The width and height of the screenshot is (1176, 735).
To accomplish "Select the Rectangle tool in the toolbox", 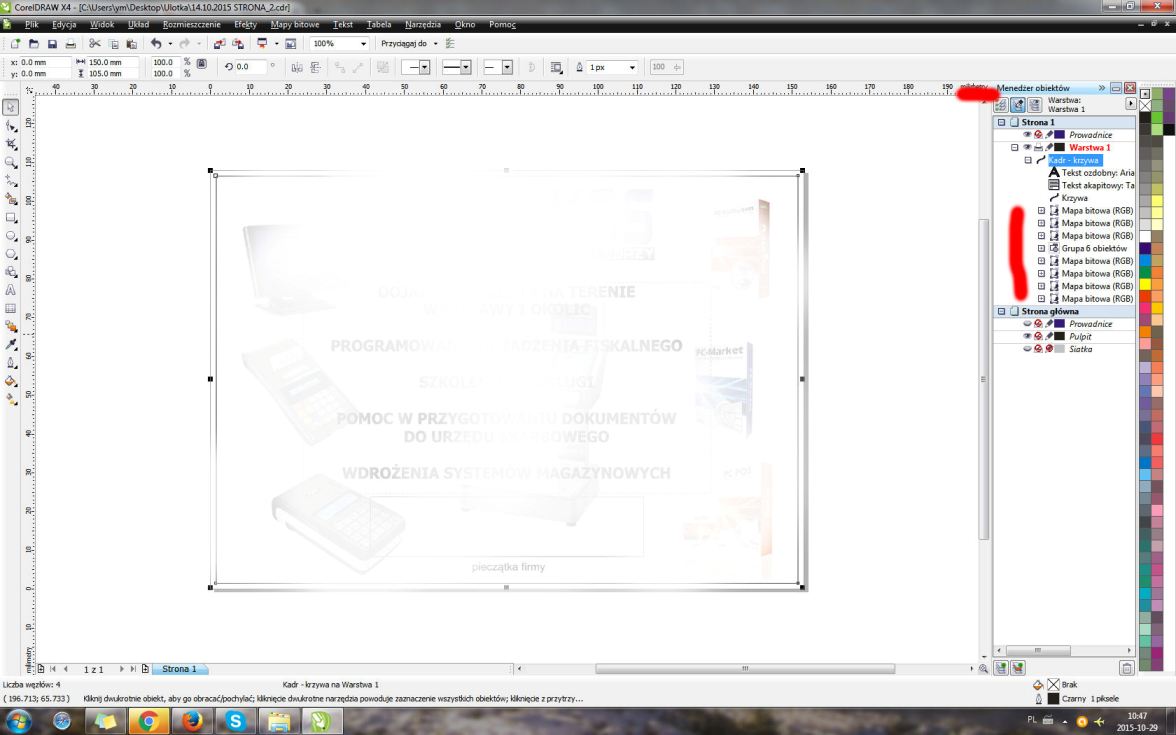I will pos(12,217).
